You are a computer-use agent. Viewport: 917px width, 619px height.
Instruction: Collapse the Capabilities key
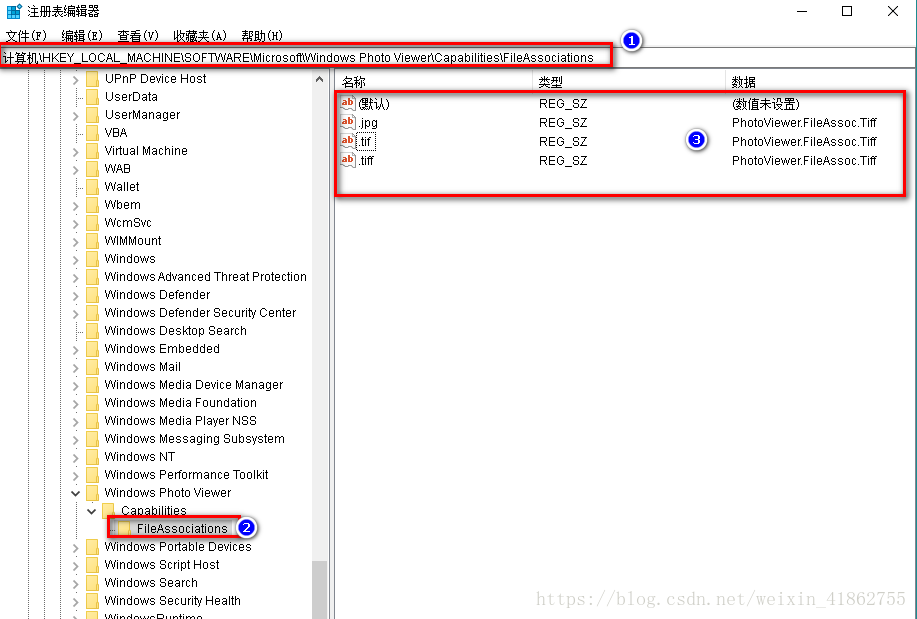pyautogui.click(x=91, y=511)
